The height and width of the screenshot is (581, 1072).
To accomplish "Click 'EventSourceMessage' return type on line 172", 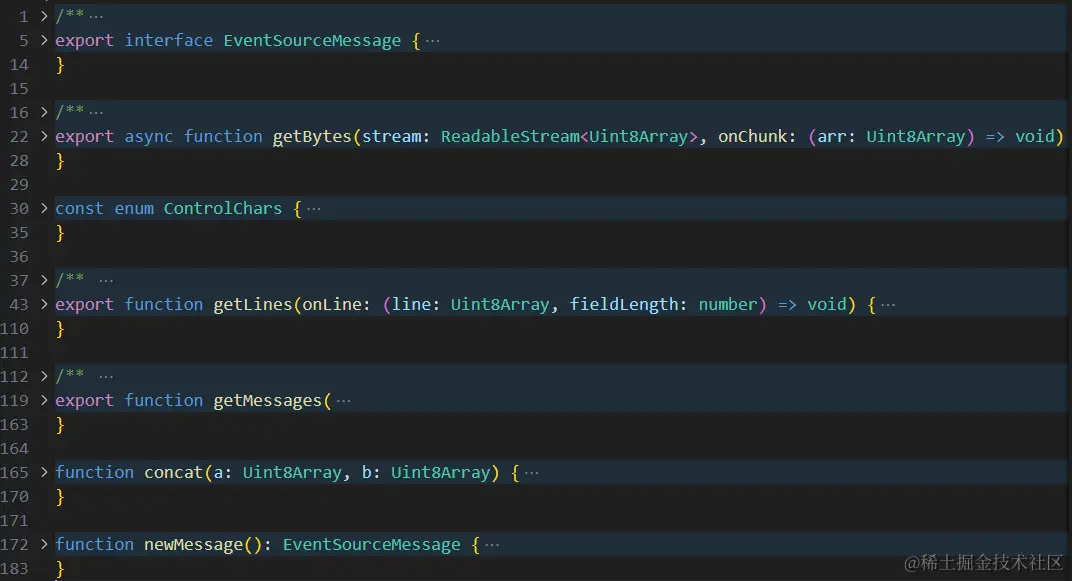I will [x=372, y=545].
